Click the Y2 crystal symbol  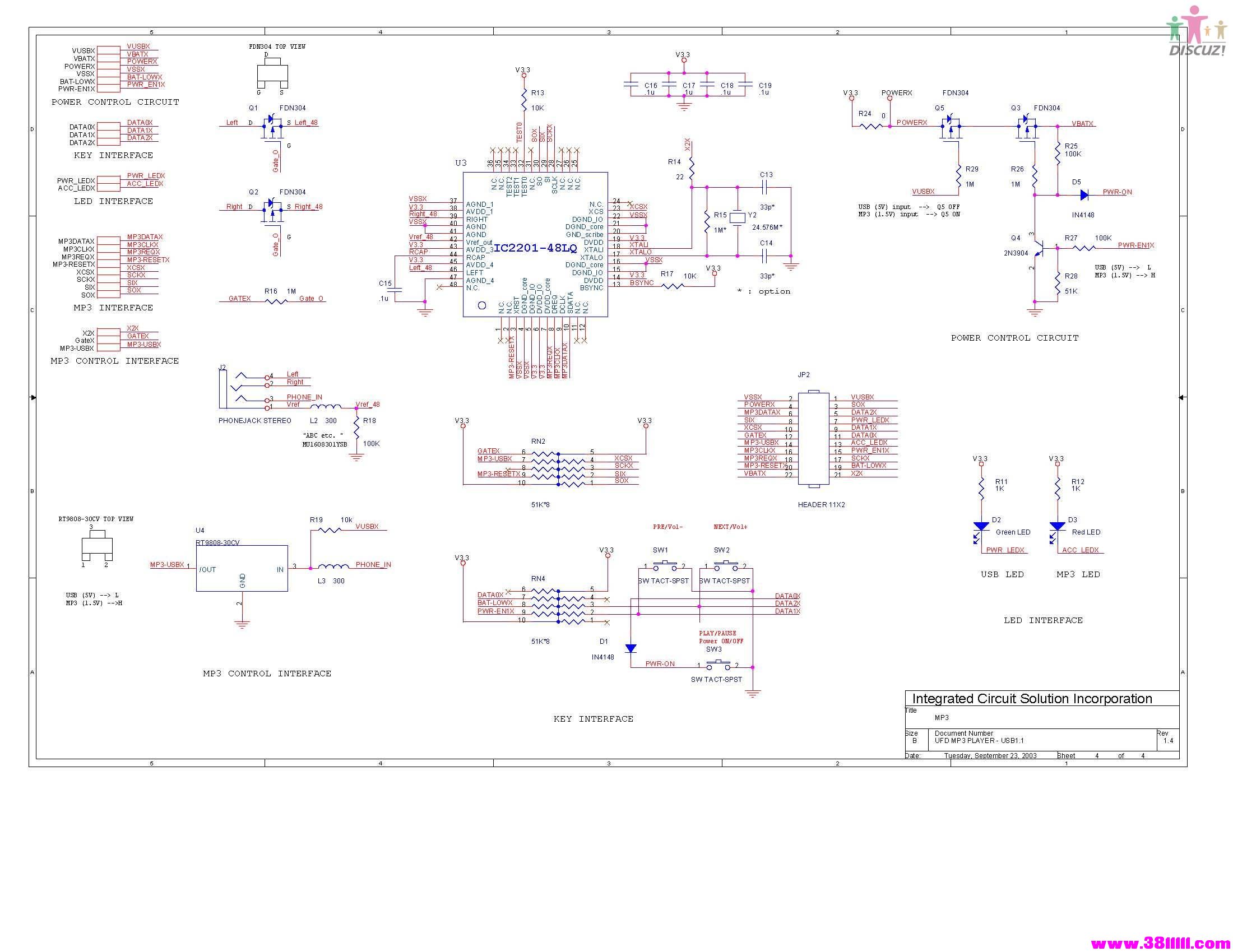(738, 218)
